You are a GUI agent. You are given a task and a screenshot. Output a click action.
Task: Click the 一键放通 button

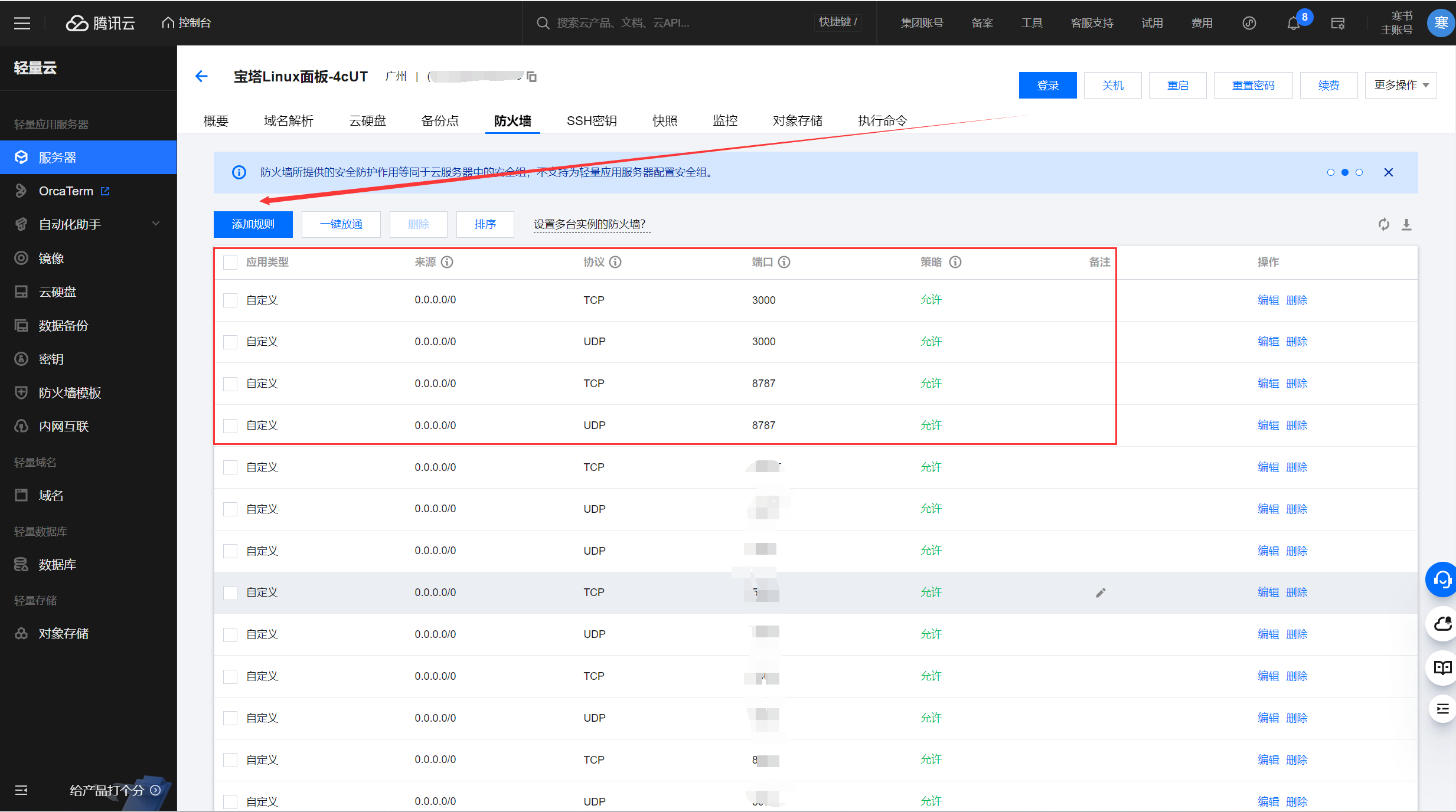point(341,224)
